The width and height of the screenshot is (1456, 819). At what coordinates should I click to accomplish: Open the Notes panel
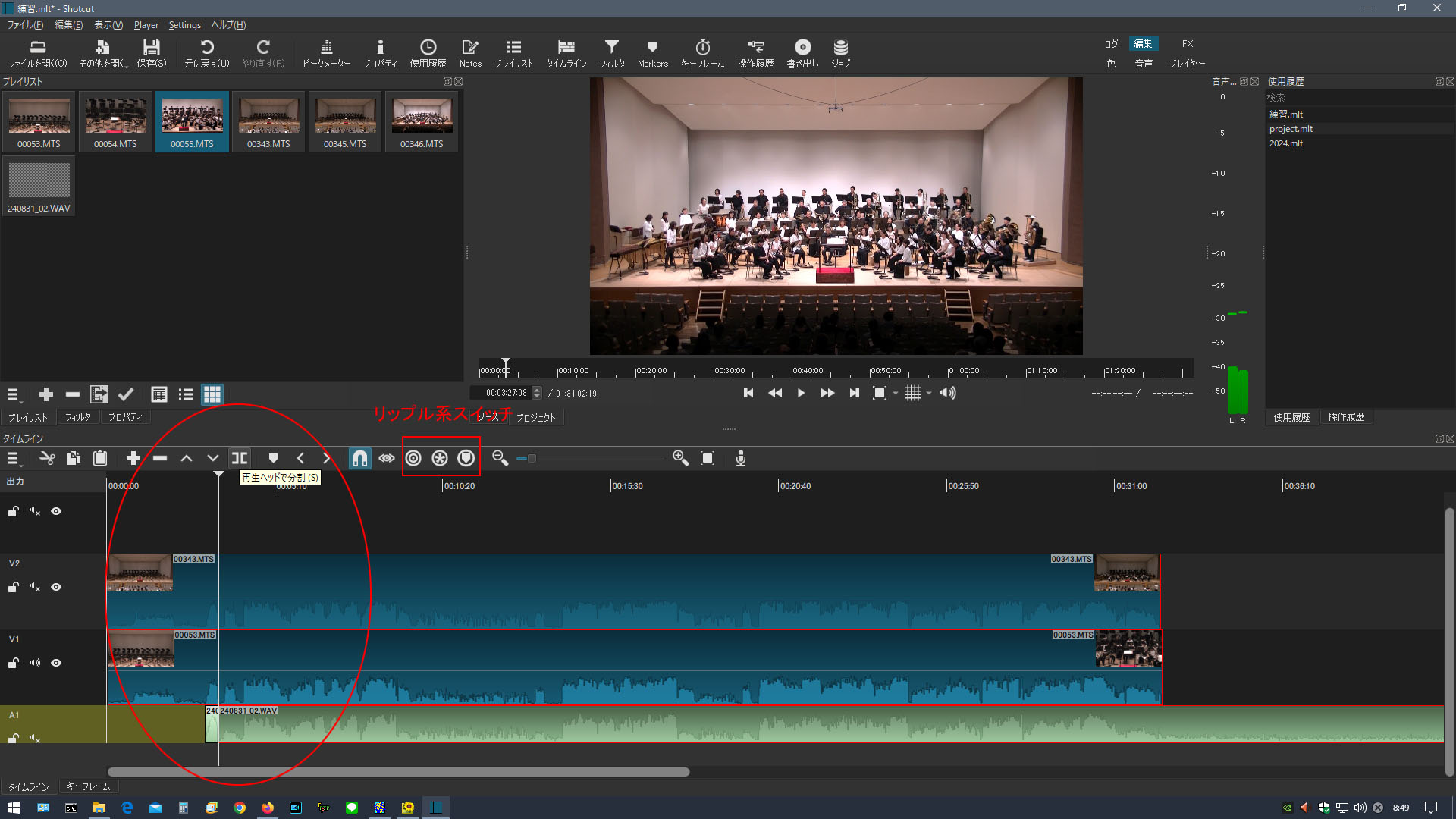click(470, 54)
